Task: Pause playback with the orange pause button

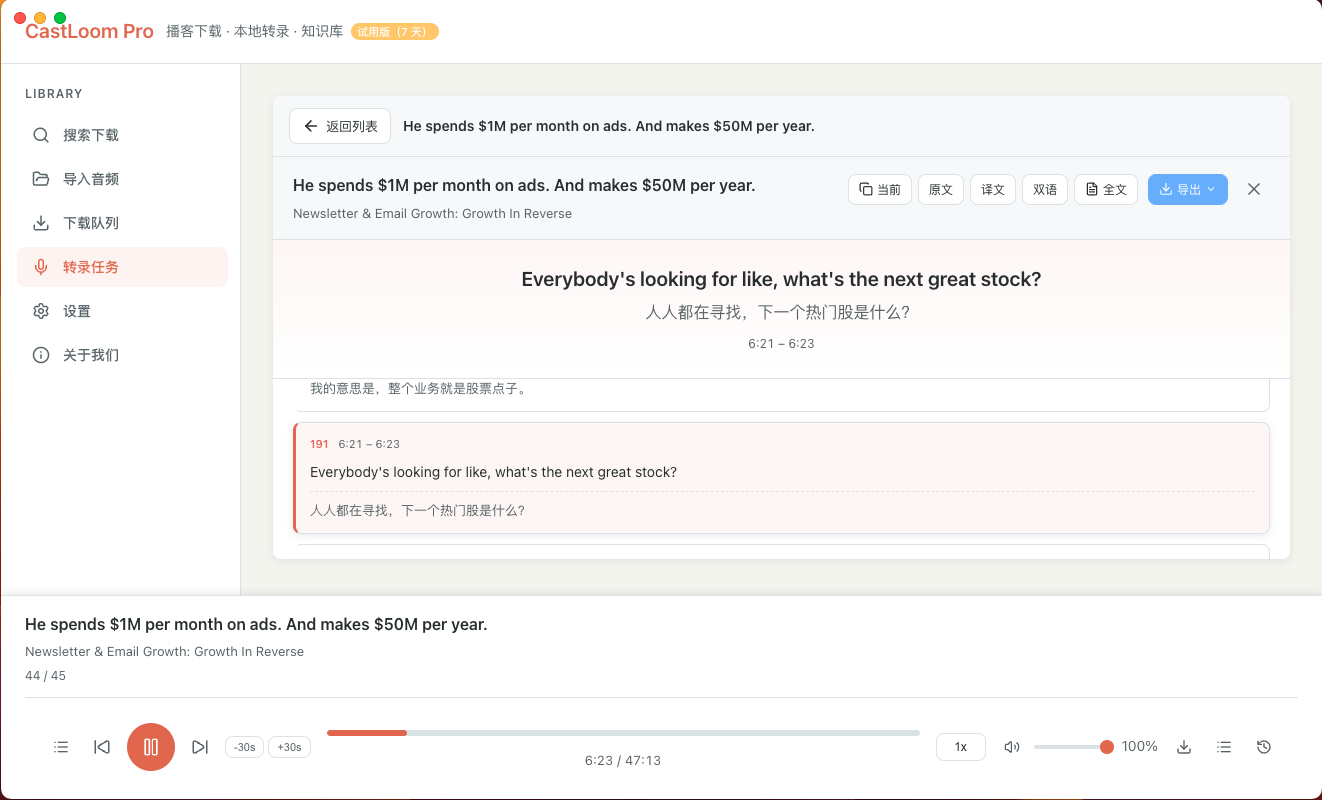Action: [x=151, y=747]
